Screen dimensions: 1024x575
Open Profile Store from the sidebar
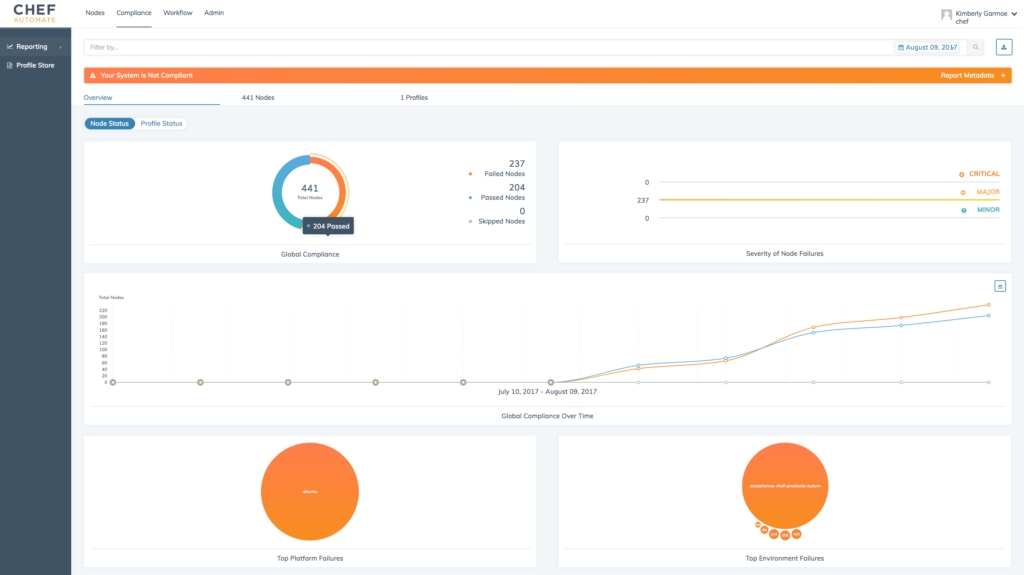coord(35,65)
